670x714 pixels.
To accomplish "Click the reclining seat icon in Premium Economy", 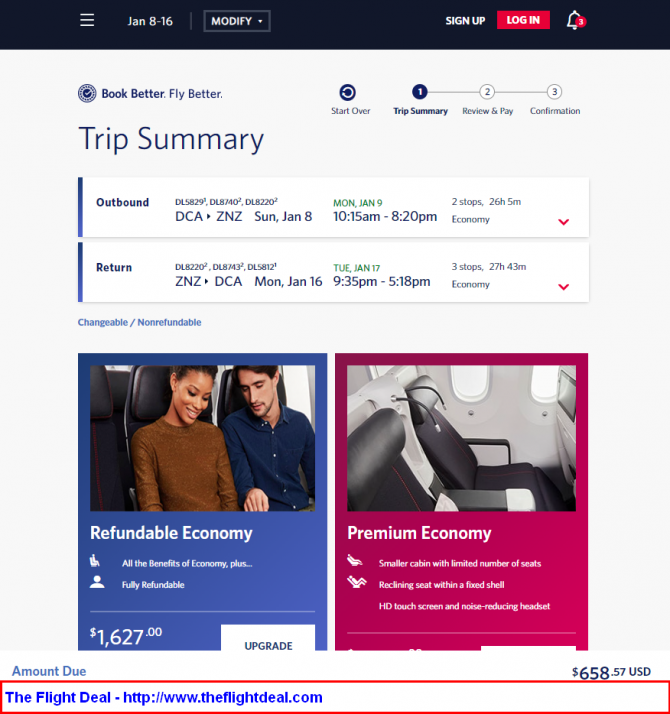I will pos(356,582).
